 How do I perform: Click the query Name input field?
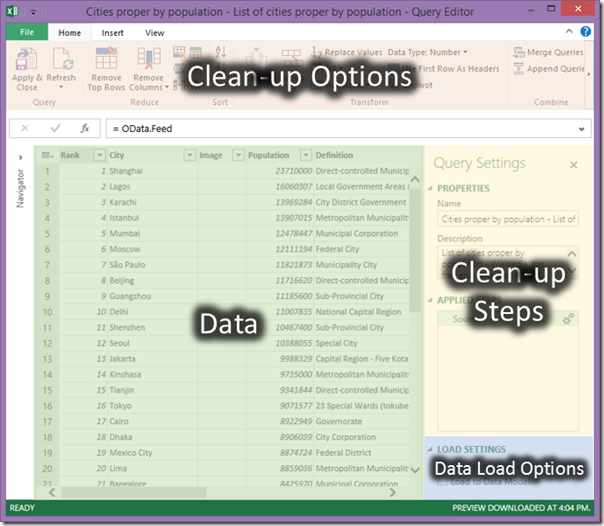click(x=508, y=218)
